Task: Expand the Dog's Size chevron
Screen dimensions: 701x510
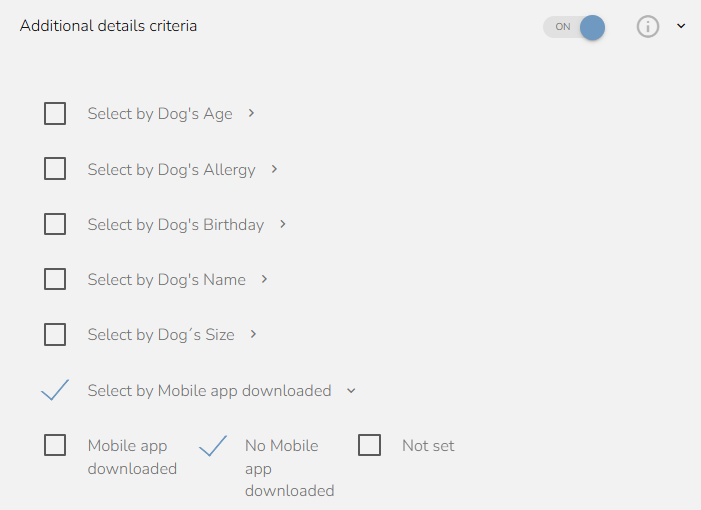Action: (253, 334)
